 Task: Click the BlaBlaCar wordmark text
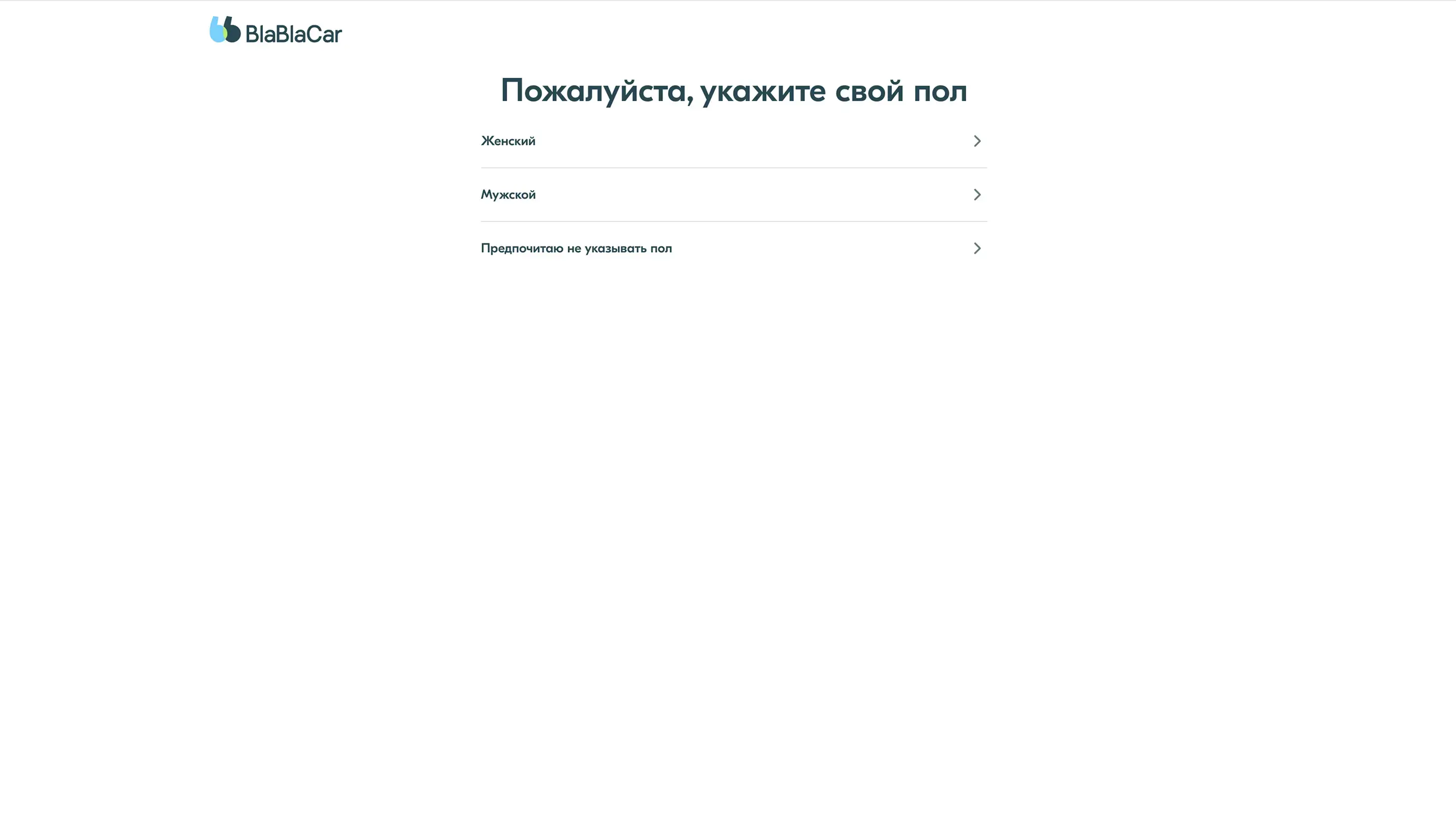(293, 34)
